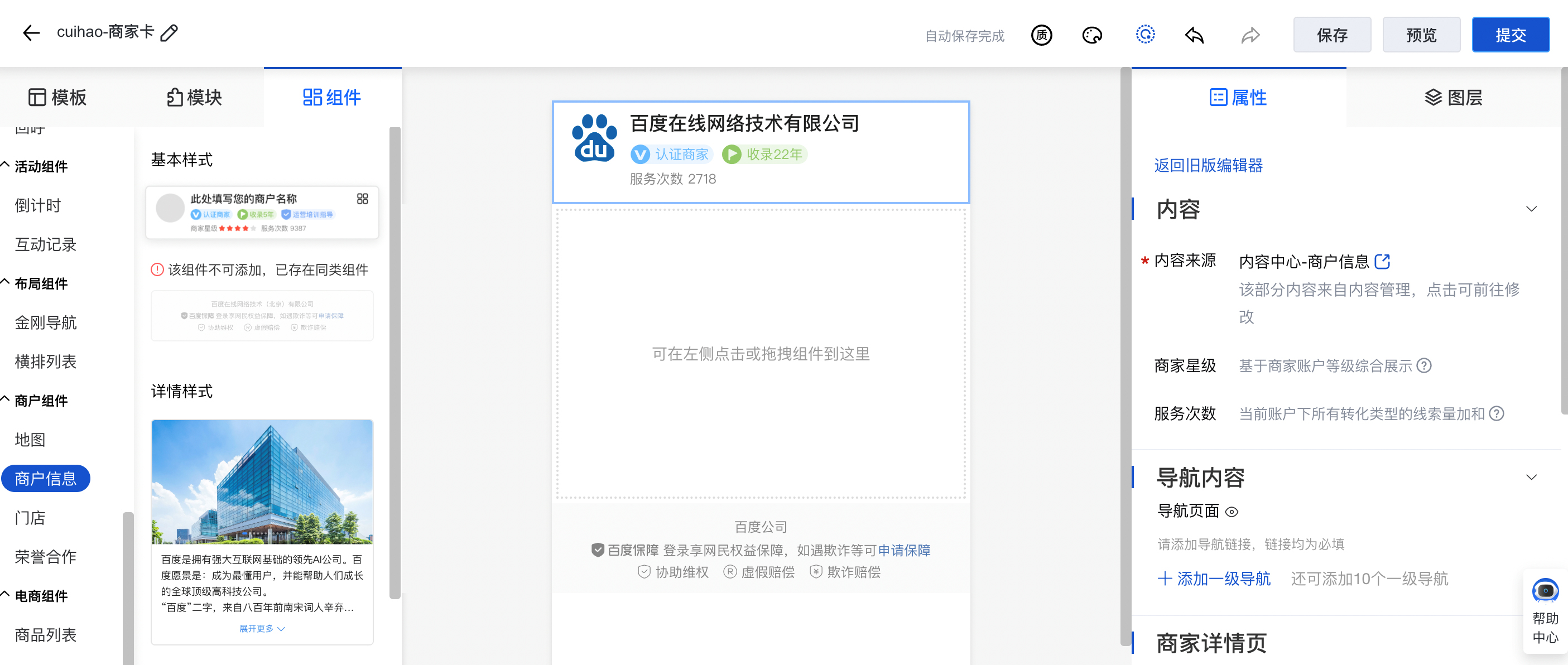This screenshot has width=1568, height=665.
Task: Switch to the 模板 tab
Action: click(57, 97)
